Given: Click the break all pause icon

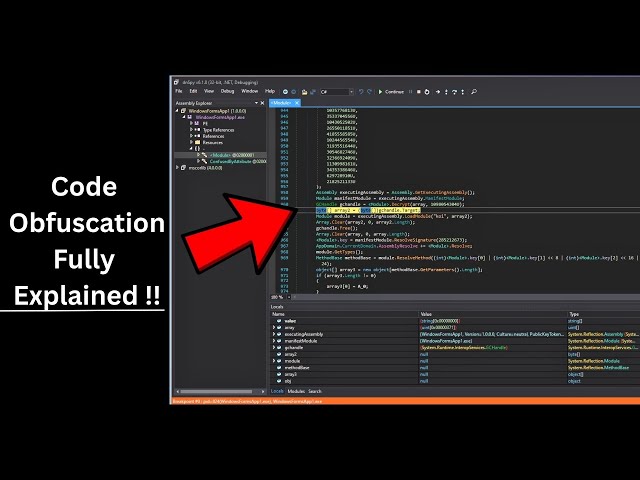Looking at the screenshot, I should (x=411, y=92).
